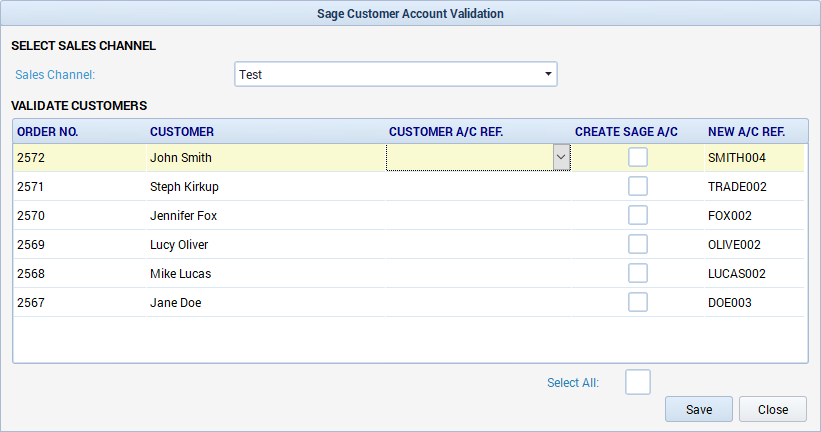Click the Customer A/C Ref cell for Lucy Oliver
This screenshot has width=821, height=432.
pyautogui.click(x=478, y=245)
